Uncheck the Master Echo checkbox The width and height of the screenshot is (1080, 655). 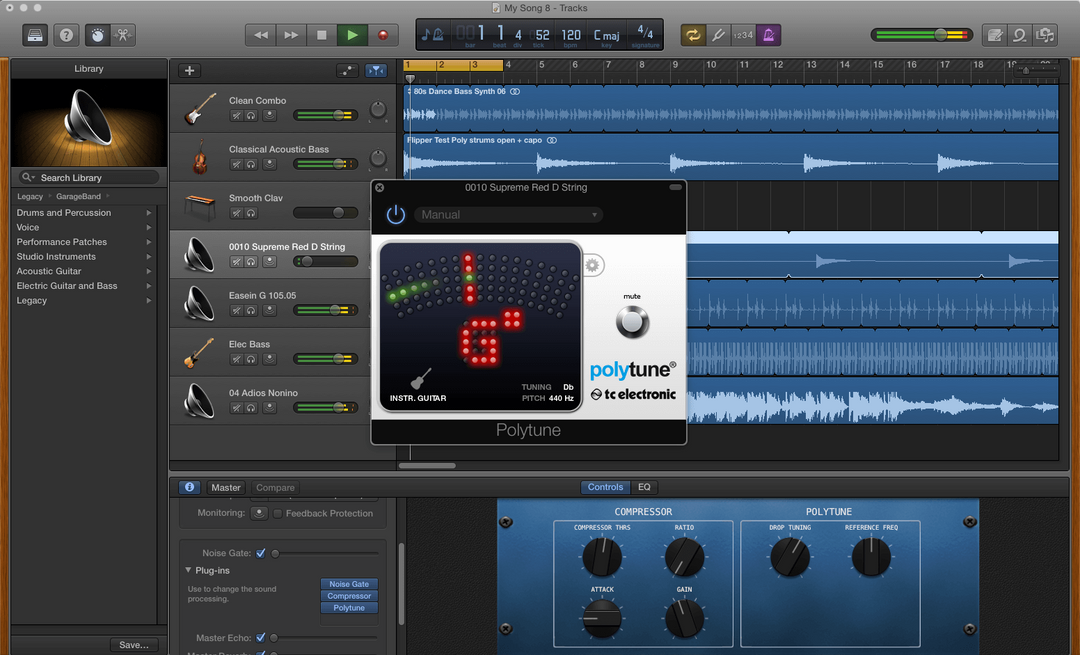[x=260, y=638]
